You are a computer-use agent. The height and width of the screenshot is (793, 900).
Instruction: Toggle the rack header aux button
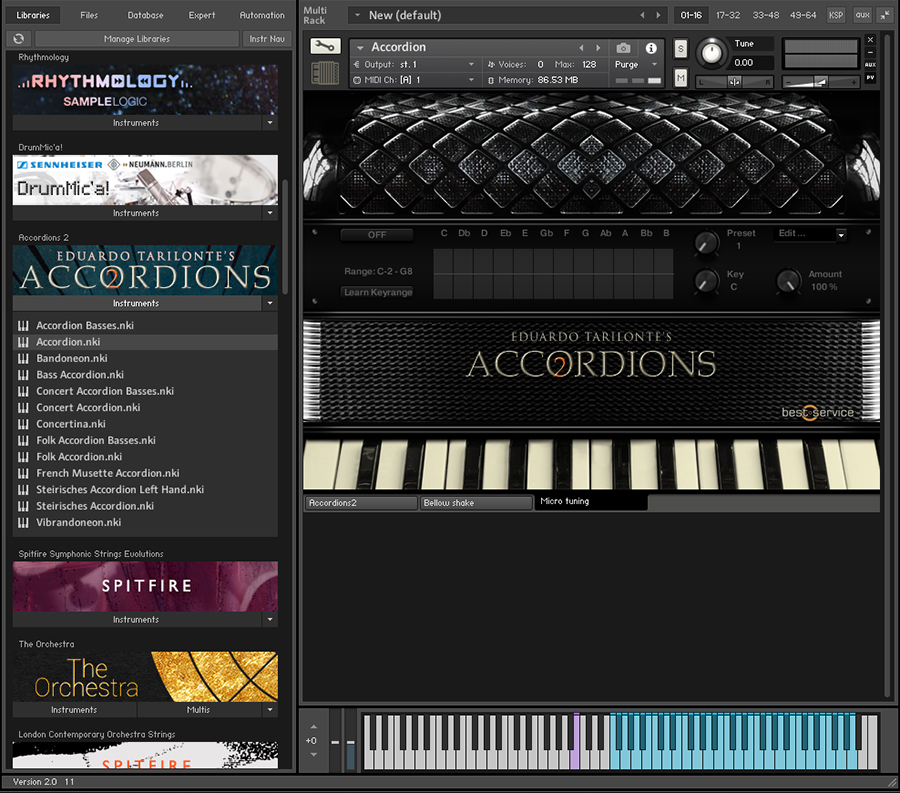tap(862, 15)
